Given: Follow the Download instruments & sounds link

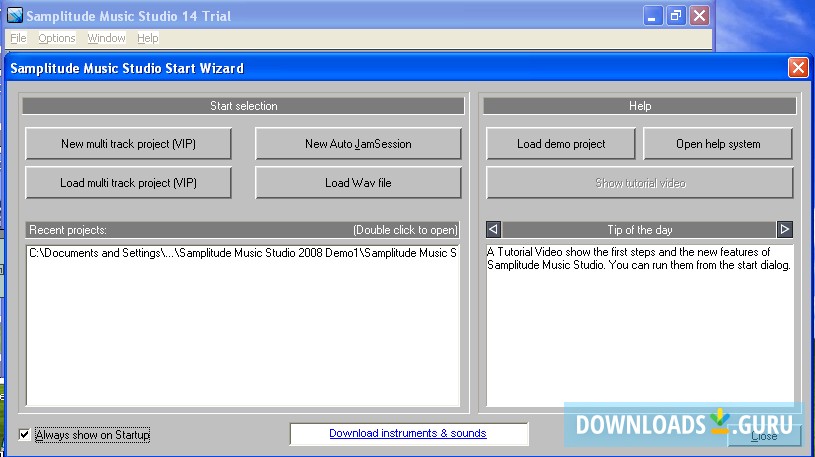Looking at the screenshot, I should coord(408,433).
